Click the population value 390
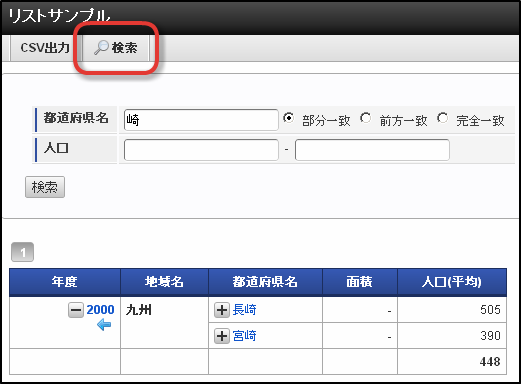This screenshot has height=384, width=521. pos(490,336)
